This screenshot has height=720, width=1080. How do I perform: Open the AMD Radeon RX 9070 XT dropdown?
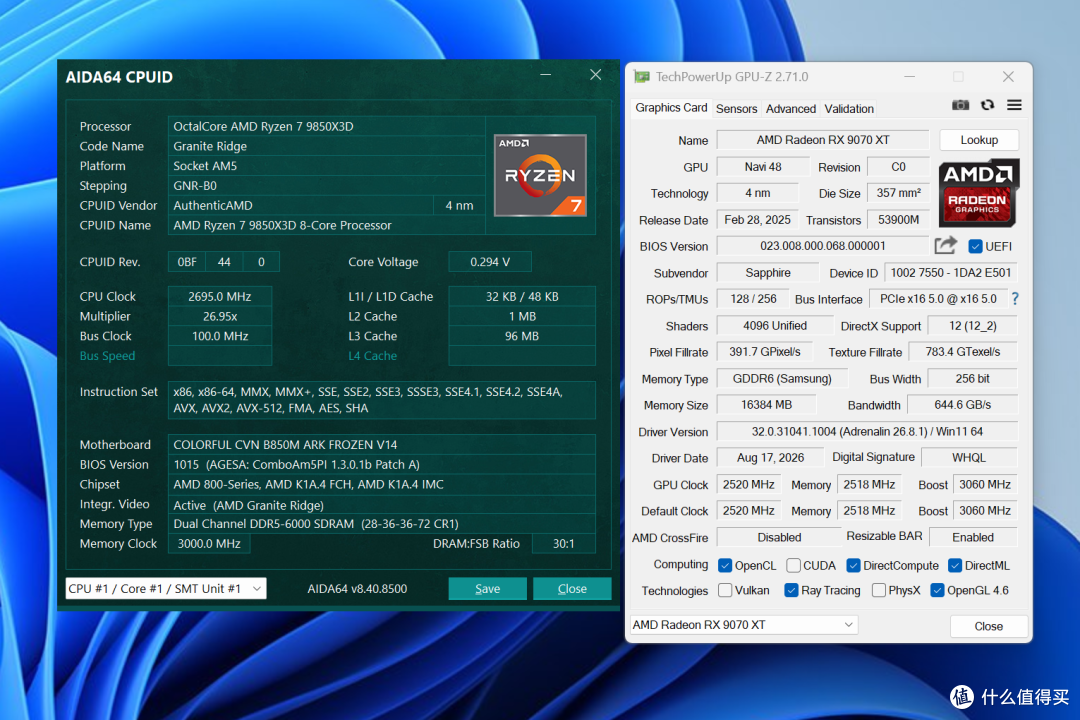(744, 624)
